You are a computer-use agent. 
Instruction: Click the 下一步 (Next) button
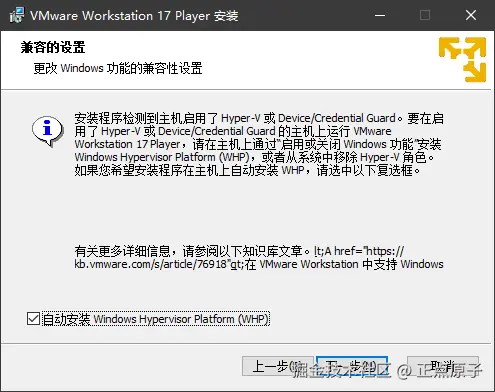352,366
